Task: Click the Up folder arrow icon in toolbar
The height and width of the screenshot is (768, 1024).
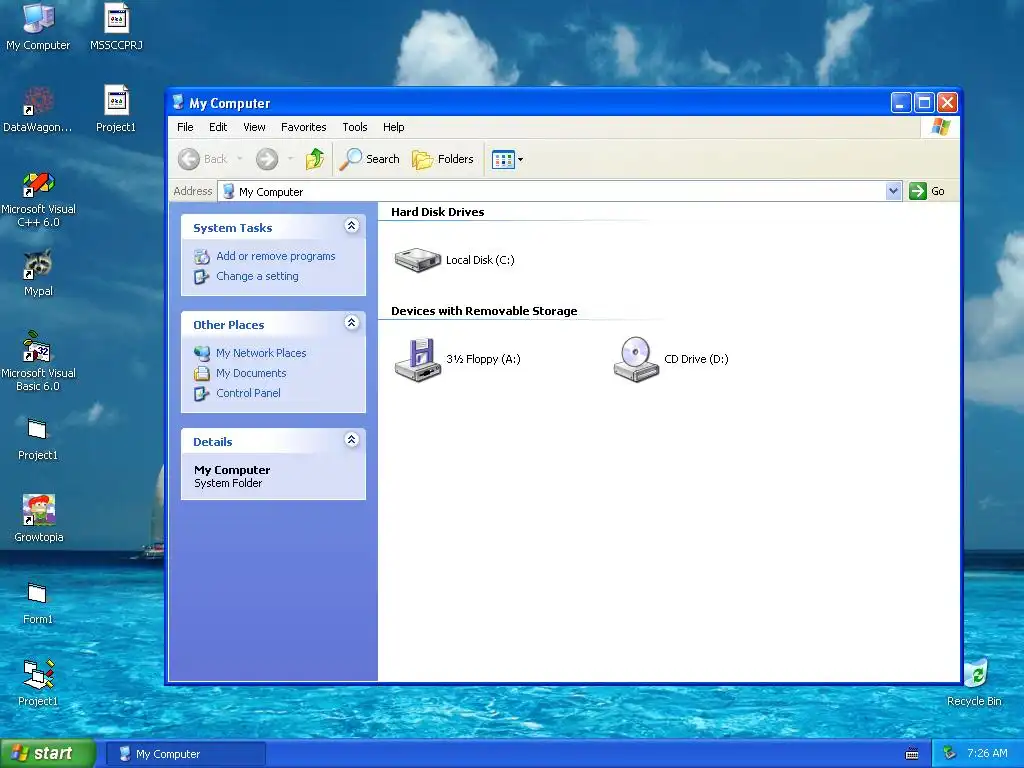Action: (315, 159)
